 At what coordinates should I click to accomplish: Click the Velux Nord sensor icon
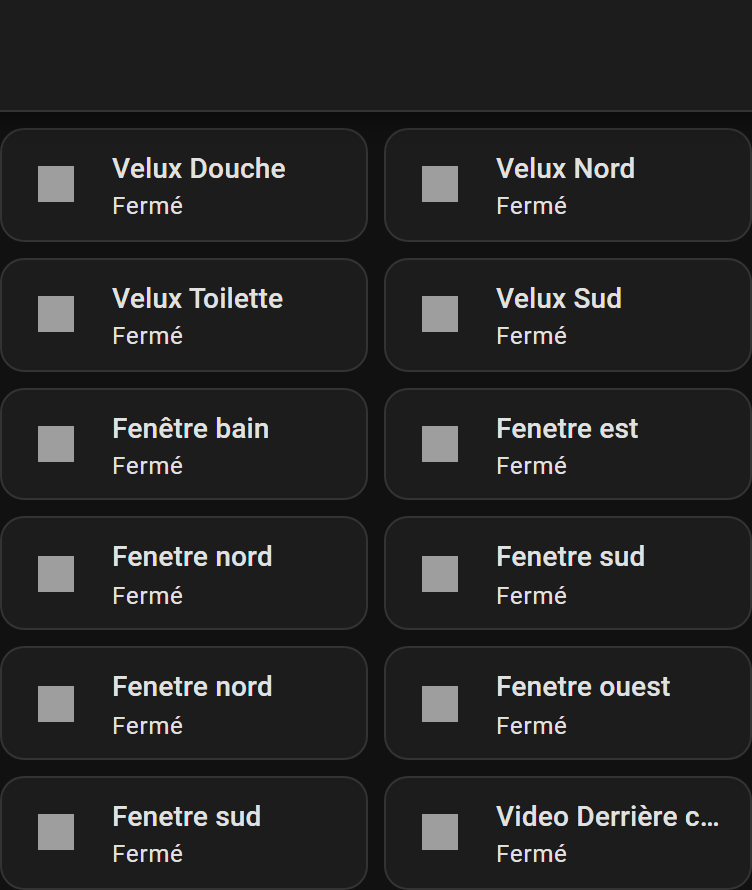pos(439,184)
